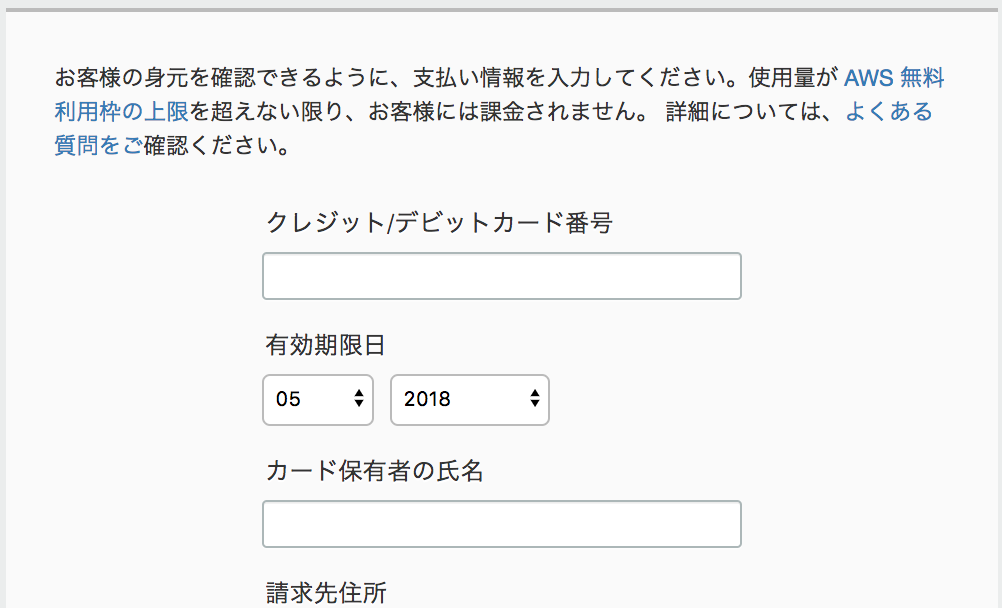Click the カード保有者の氏名 label
Image resolution: width=1002 pixels, height=608 pixels.
coord(374,471)
